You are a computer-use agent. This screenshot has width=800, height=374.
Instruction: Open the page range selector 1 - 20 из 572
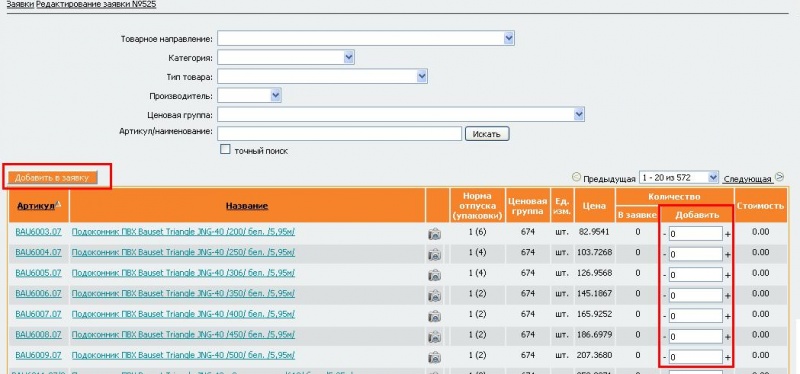coord(679,178)
